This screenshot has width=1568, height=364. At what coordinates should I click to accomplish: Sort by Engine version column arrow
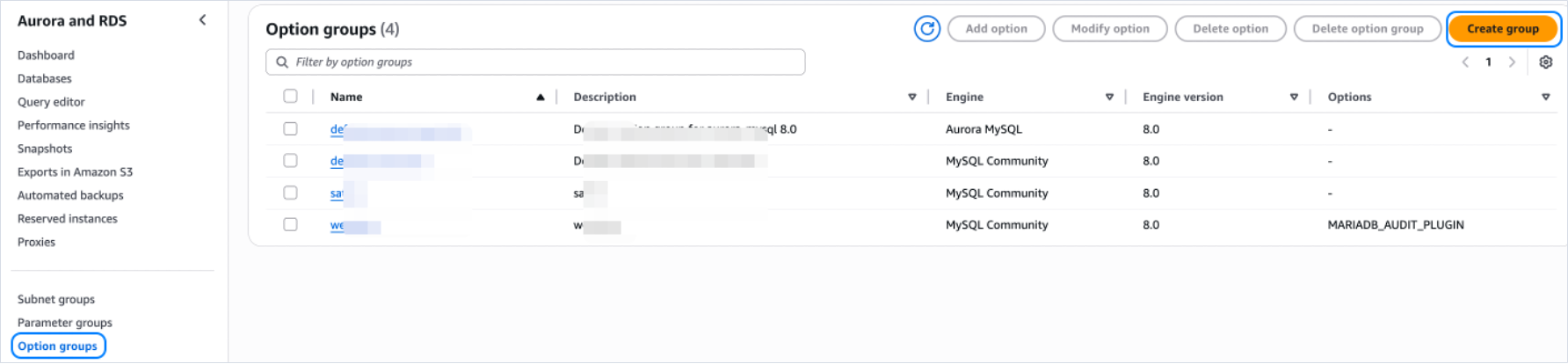point(1294,98)
